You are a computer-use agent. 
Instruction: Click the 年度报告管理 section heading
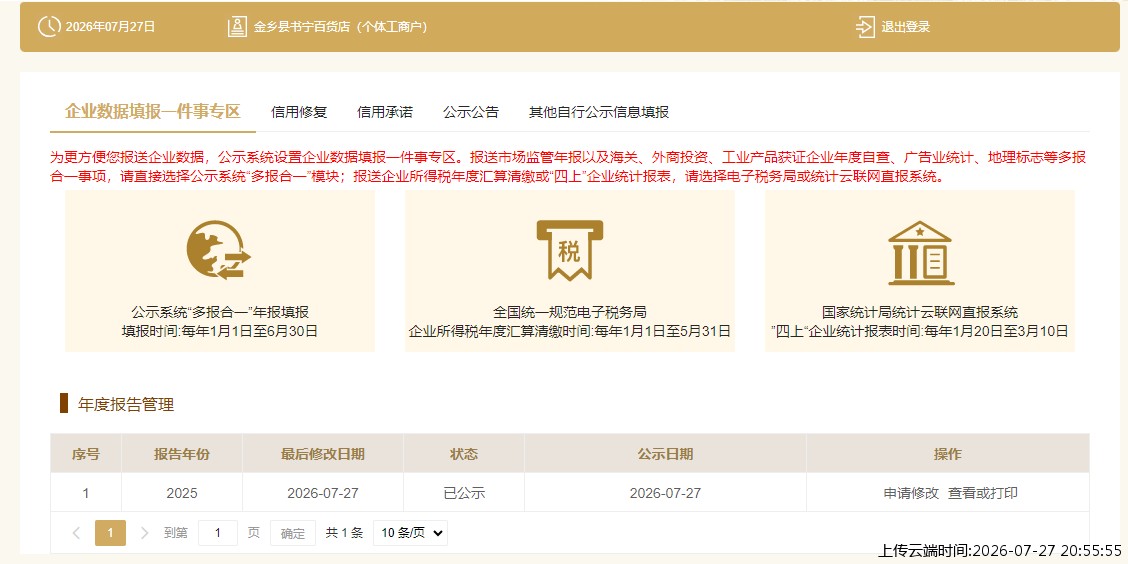pyautogui.click(x=126, y=404)
